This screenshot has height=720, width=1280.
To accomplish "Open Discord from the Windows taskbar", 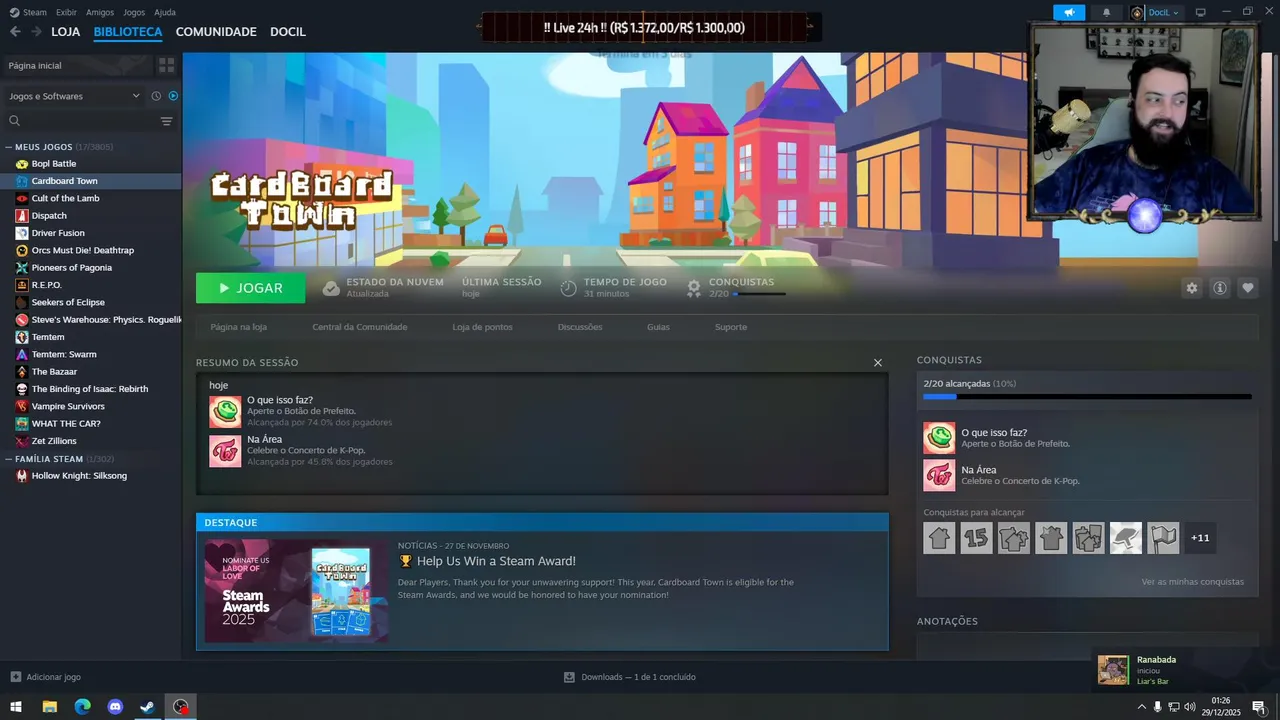I will tap(115, 707).
